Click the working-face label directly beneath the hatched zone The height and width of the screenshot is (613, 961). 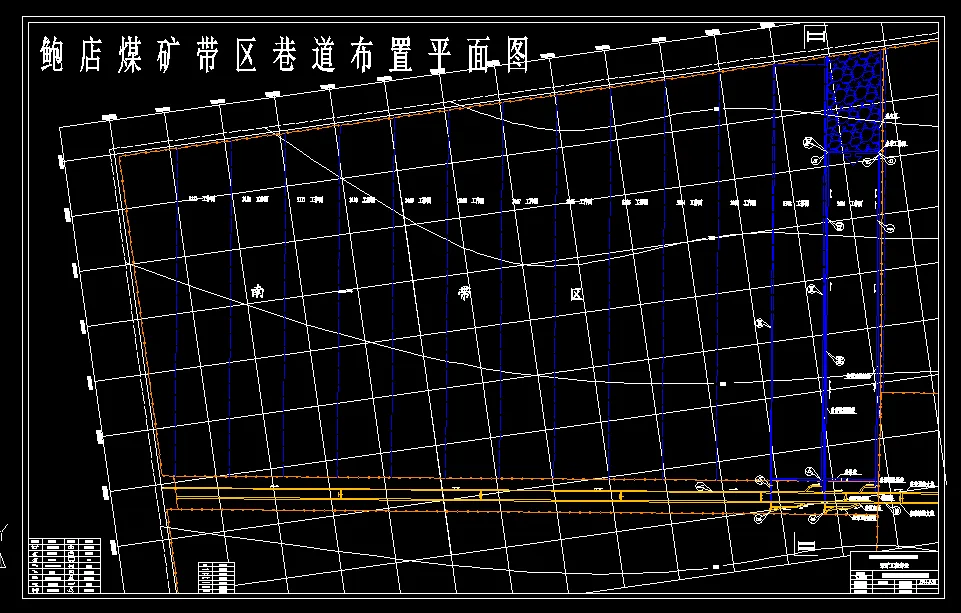[850, 203]
